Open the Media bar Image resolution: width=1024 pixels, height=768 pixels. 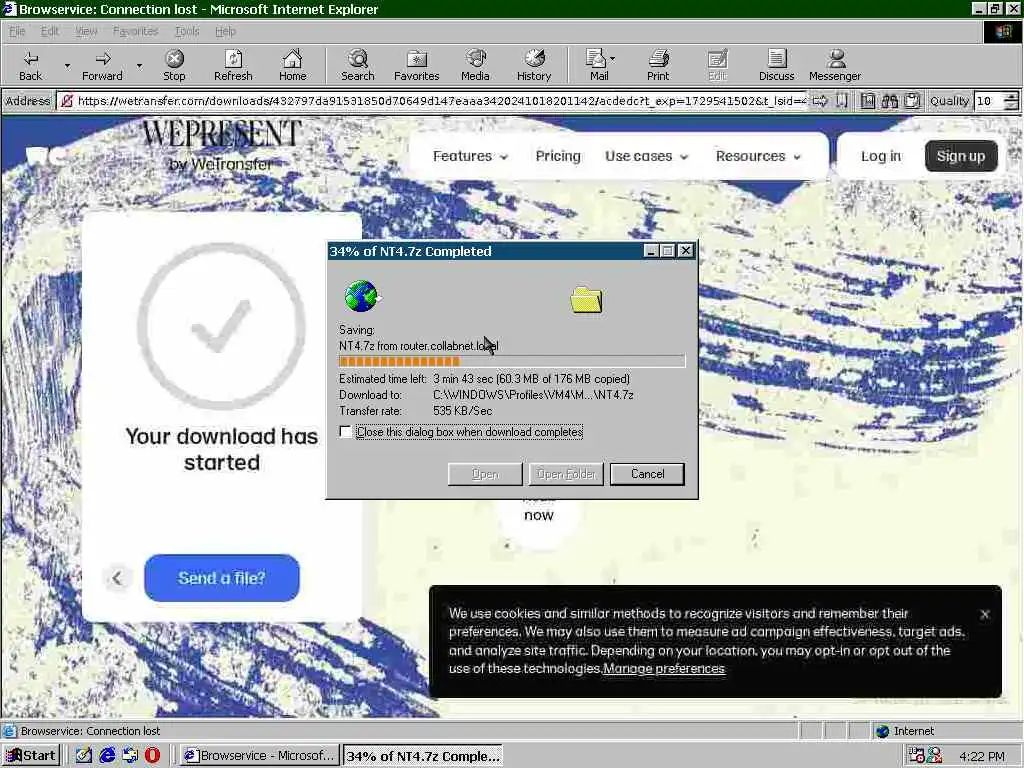click(x=475, y=65)
